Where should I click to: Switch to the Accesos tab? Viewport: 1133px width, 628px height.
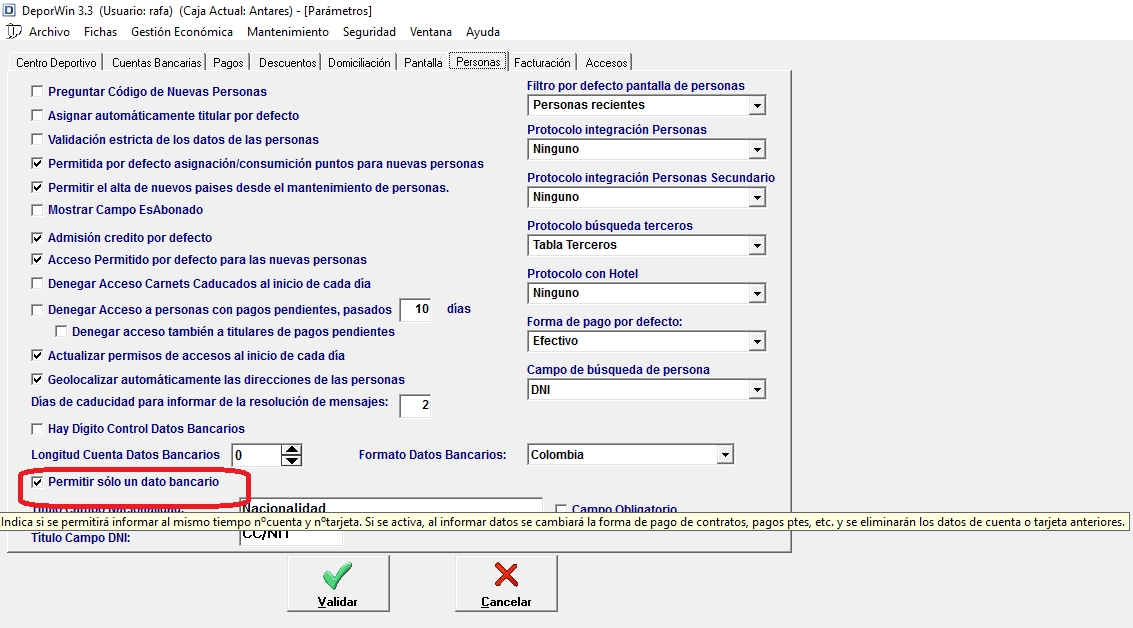(x=606, y=63)
